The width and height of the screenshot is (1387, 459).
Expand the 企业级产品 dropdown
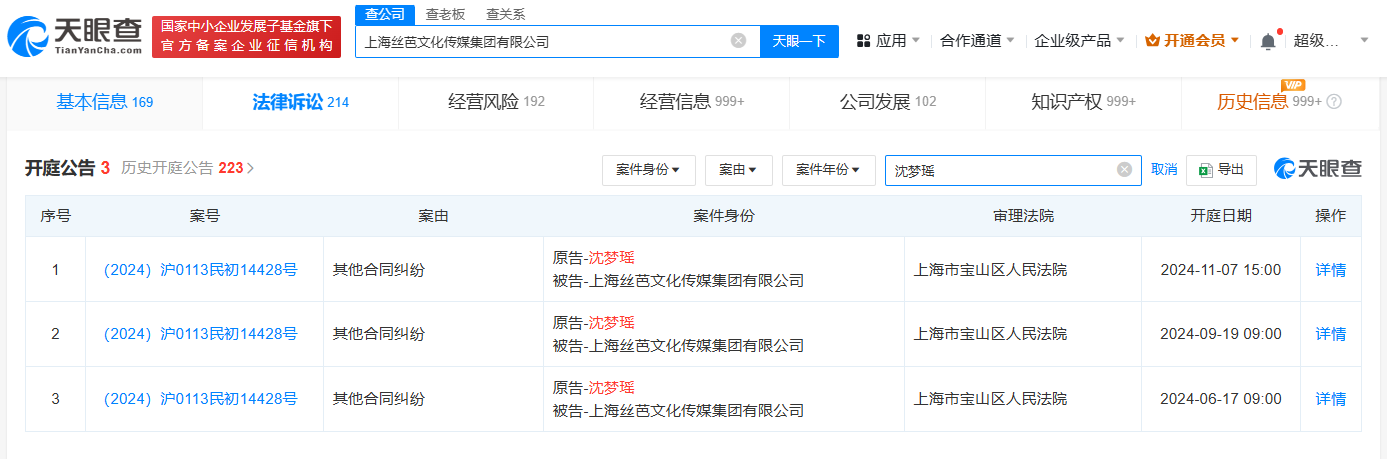pyautogui.click(x=1079, y=41)
